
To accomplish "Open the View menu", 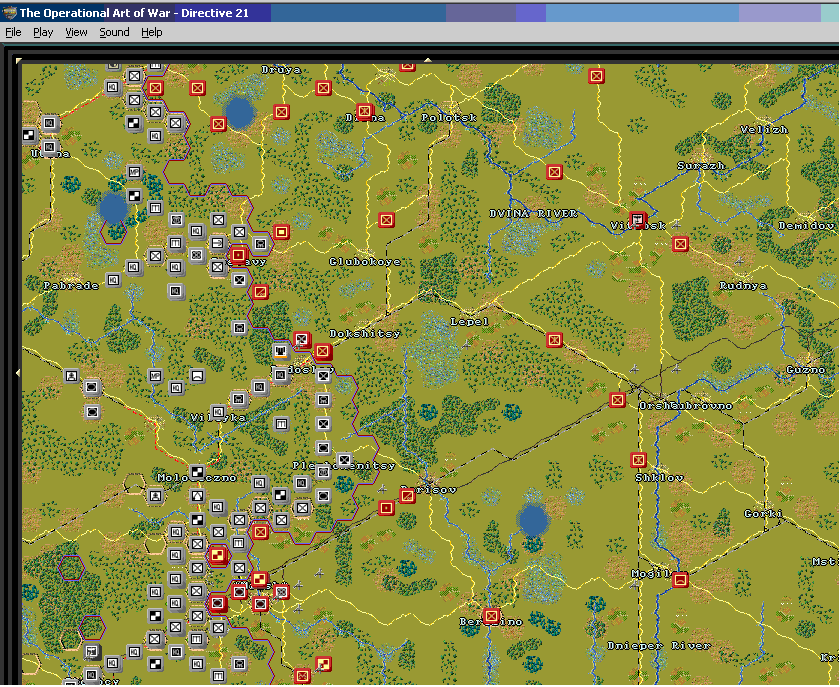I will click(x=76, y=32).
